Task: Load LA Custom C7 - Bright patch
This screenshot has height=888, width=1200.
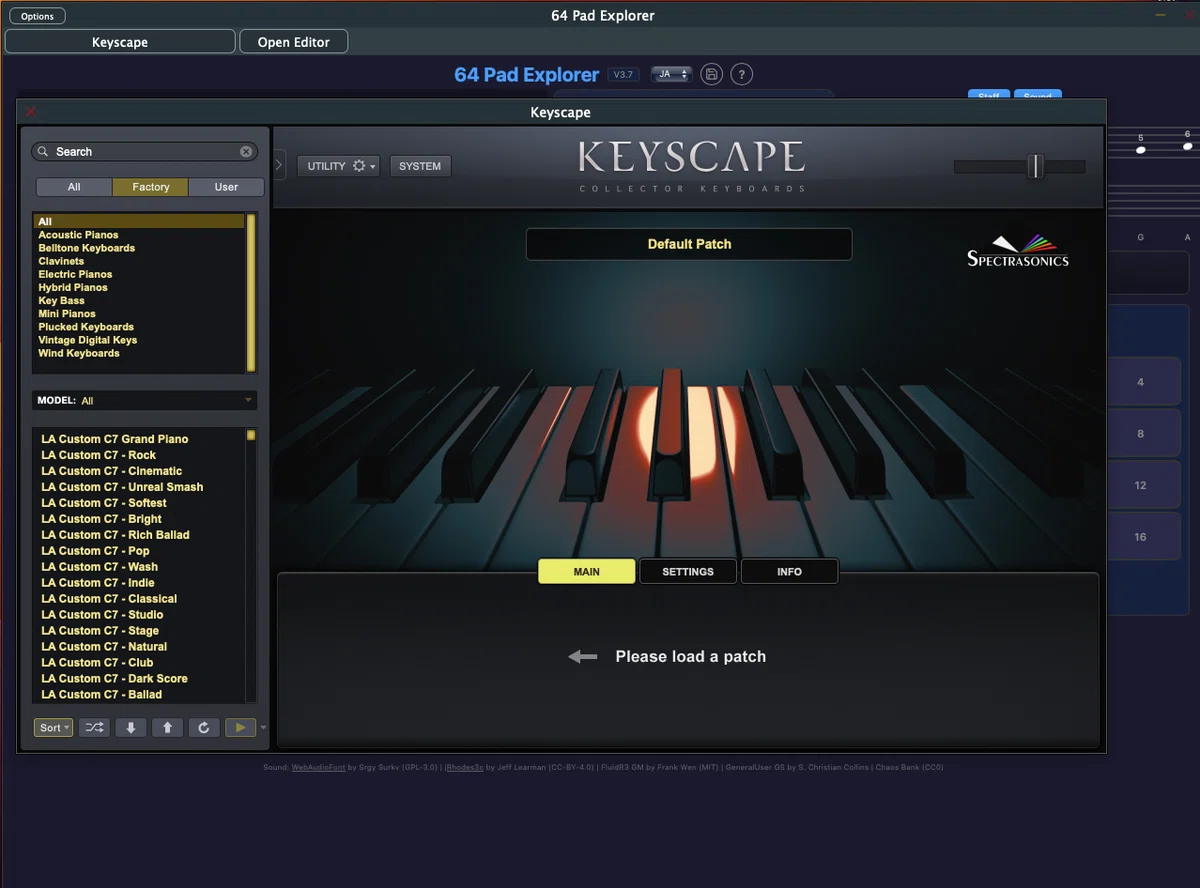Action: coord(102,519)
